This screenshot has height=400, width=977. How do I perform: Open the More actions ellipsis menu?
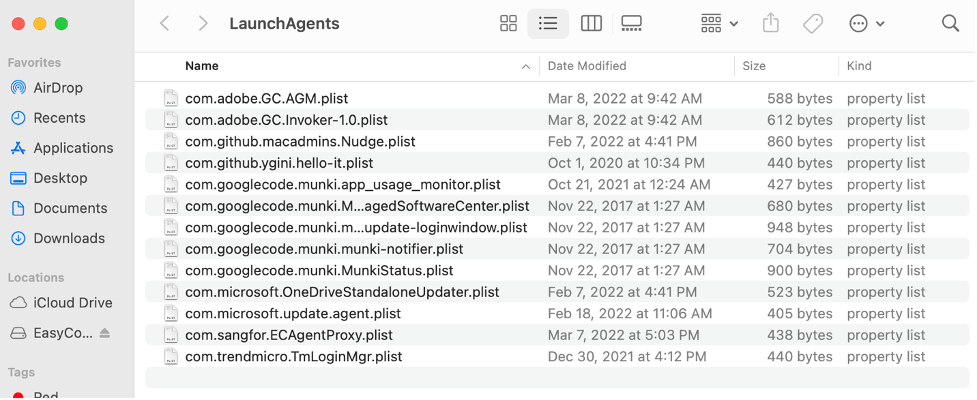pyautogui.click(x=867, y=24)
